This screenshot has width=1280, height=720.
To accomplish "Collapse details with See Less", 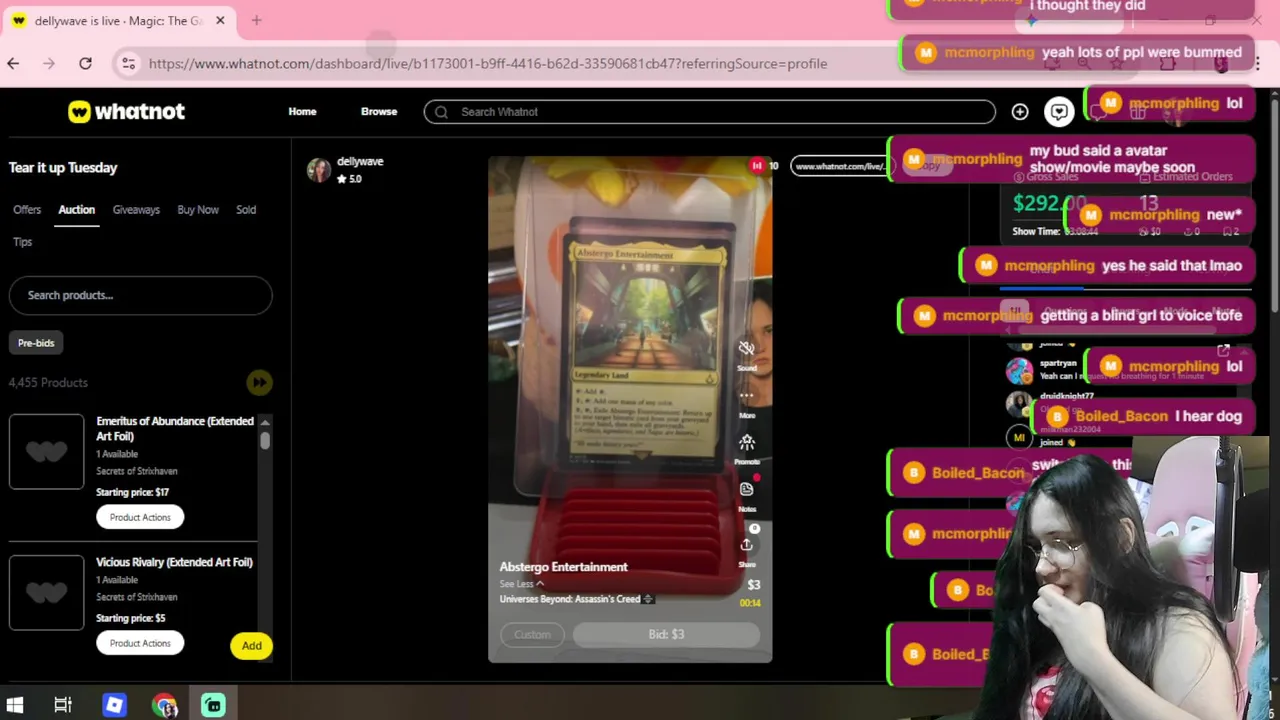I will (522, 584).
